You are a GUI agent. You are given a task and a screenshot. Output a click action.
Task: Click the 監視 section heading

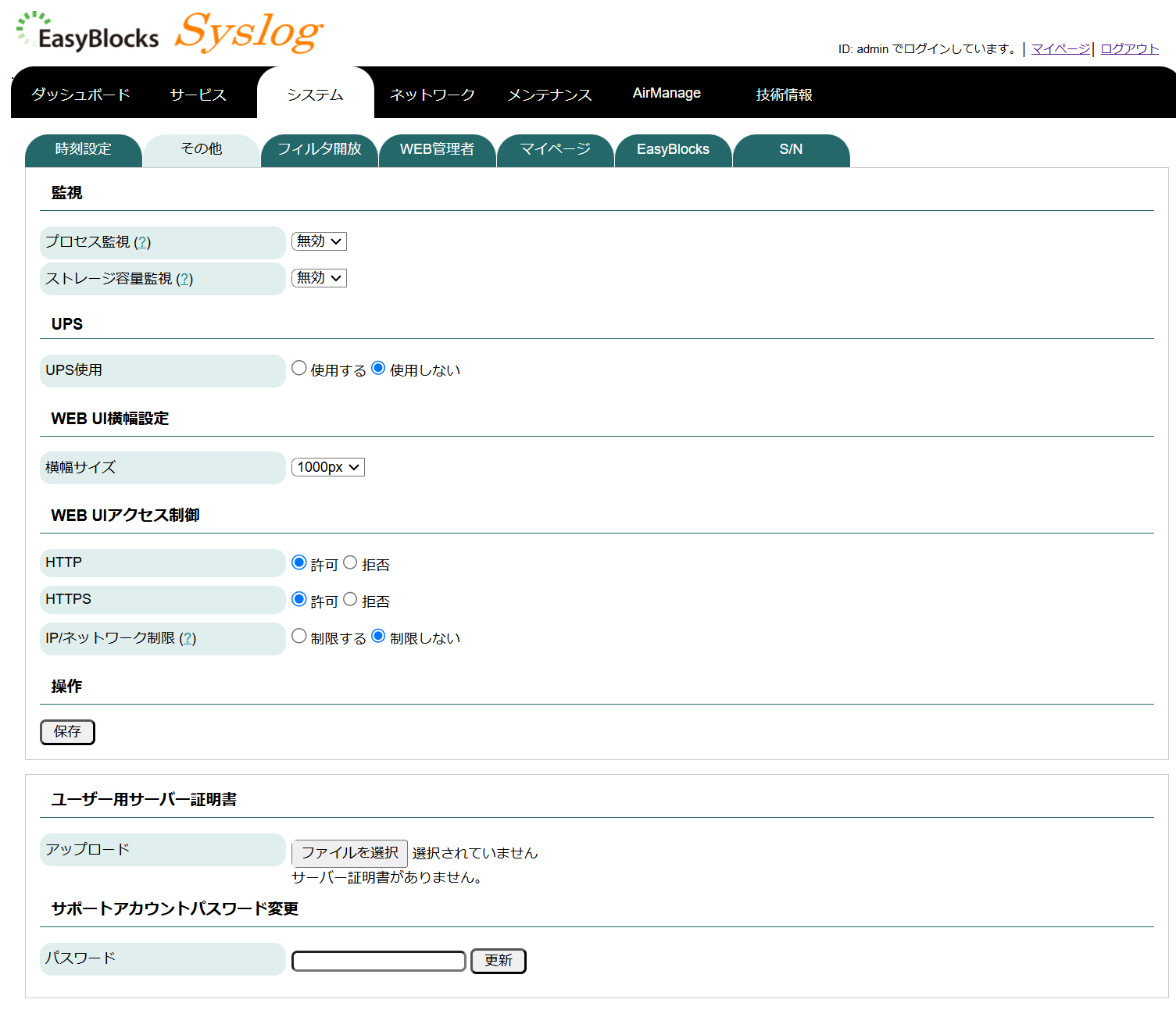[66, 193]
